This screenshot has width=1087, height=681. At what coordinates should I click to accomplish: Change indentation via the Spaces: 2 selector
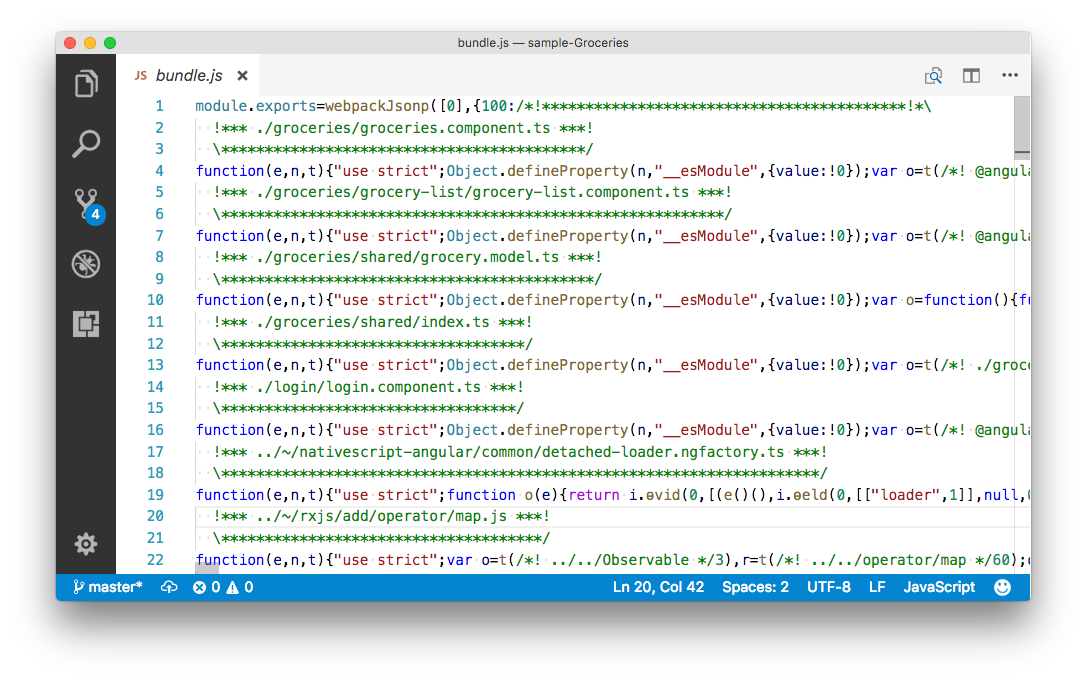755,587
